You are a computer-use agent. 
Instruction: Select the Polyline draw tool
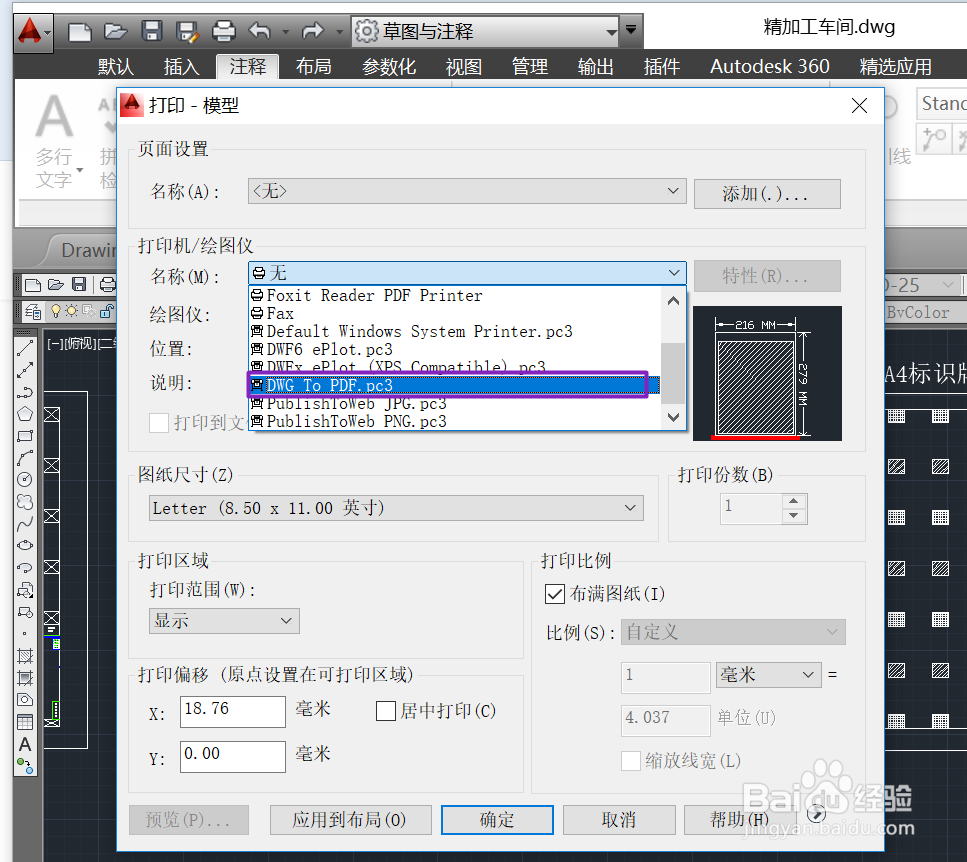coord(25,392)
